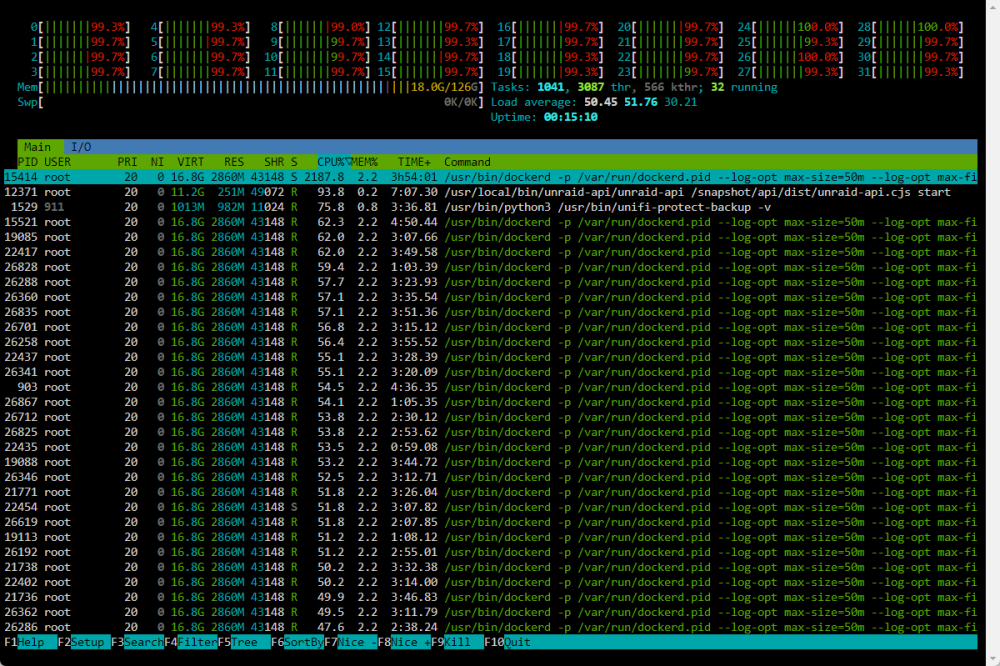The height and width of the screenshot is (666, 1000).
Task: Select process row with PID 21738
Action: [x=490, y=567]
